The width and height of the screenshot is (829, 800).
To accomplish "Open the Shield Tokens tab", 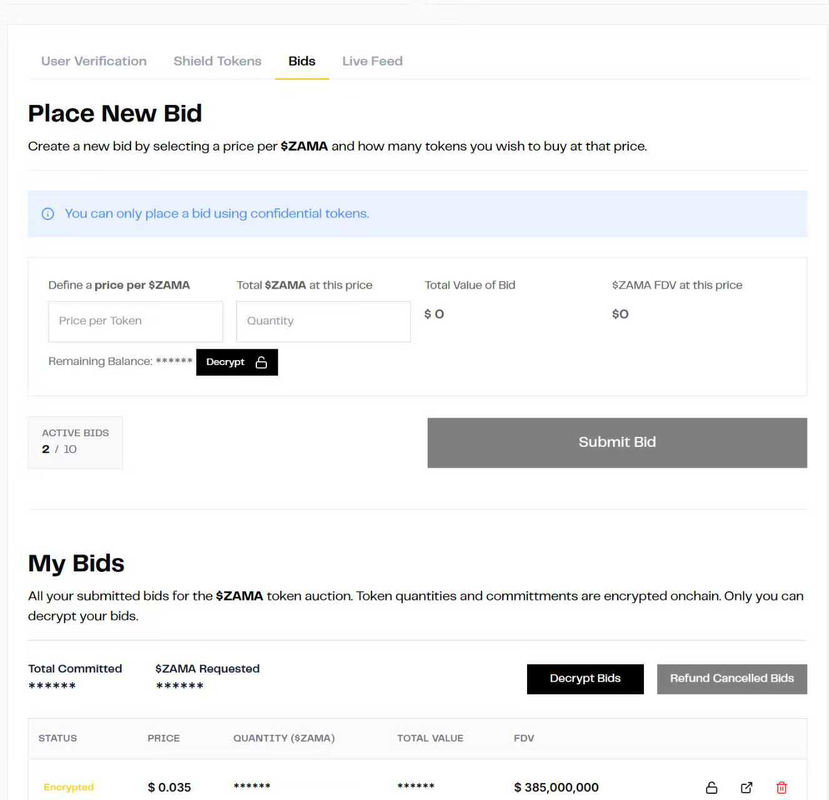I will click(217, 61).
